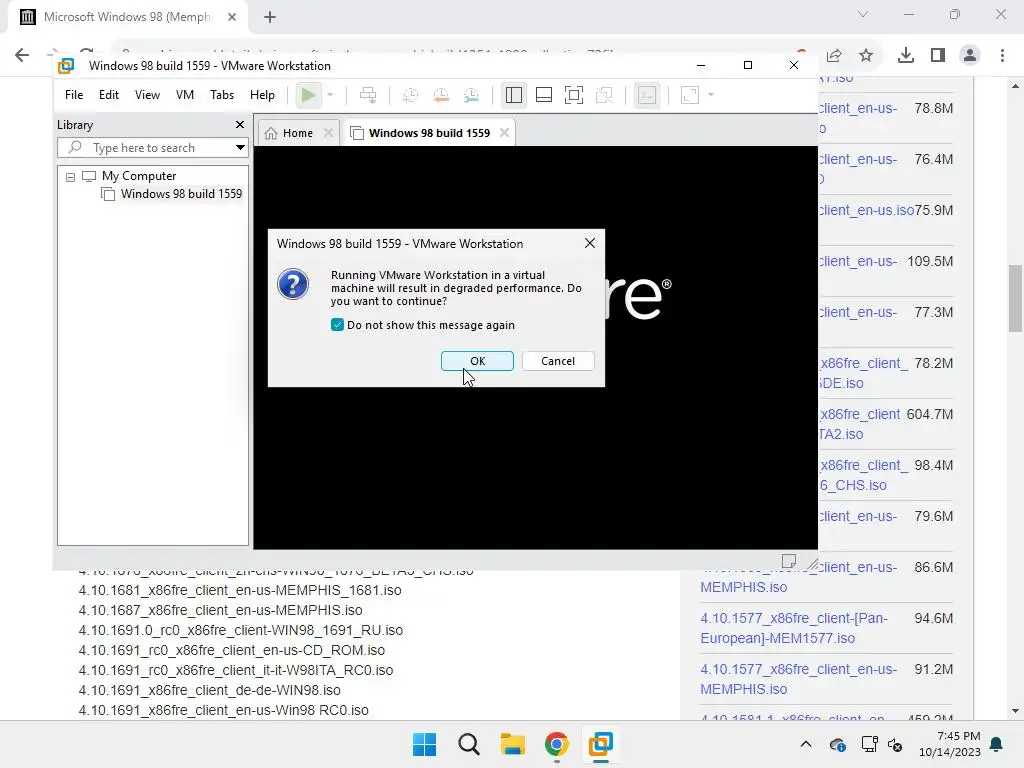This screenshot has width=1024, height=768.
Task: Click VMware Workstation taskbar icon
Action: [x=600, y=744]
